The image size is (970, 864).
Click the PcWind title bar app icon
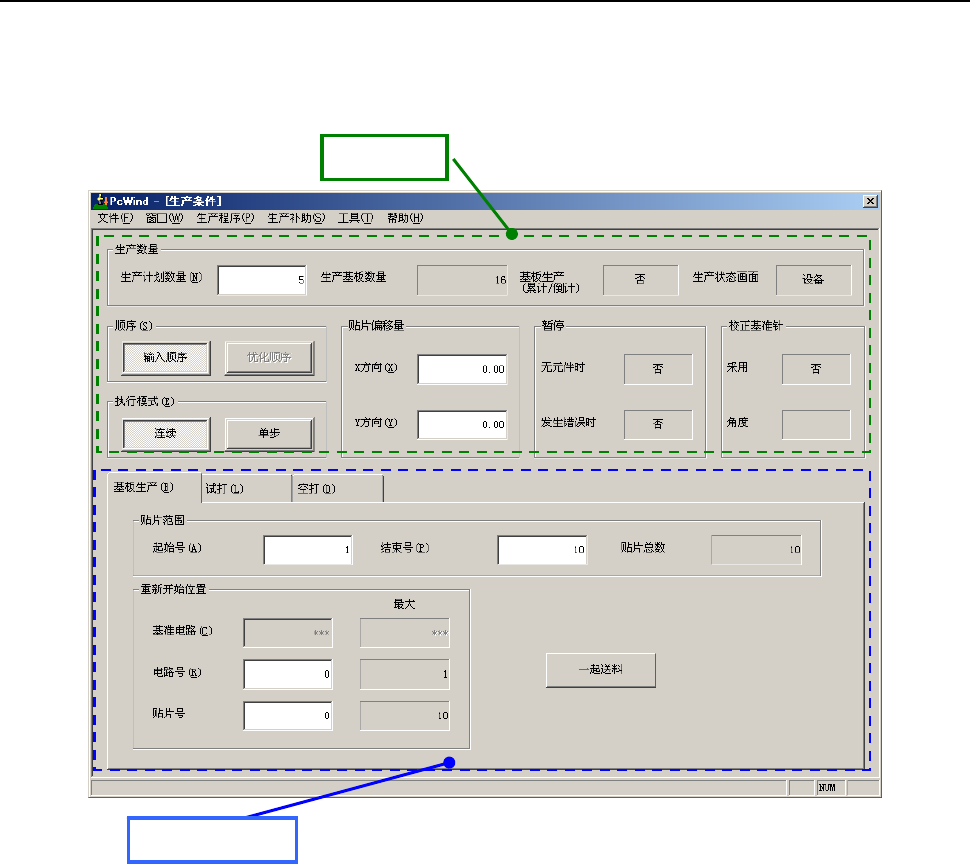(x=101, y=201)
